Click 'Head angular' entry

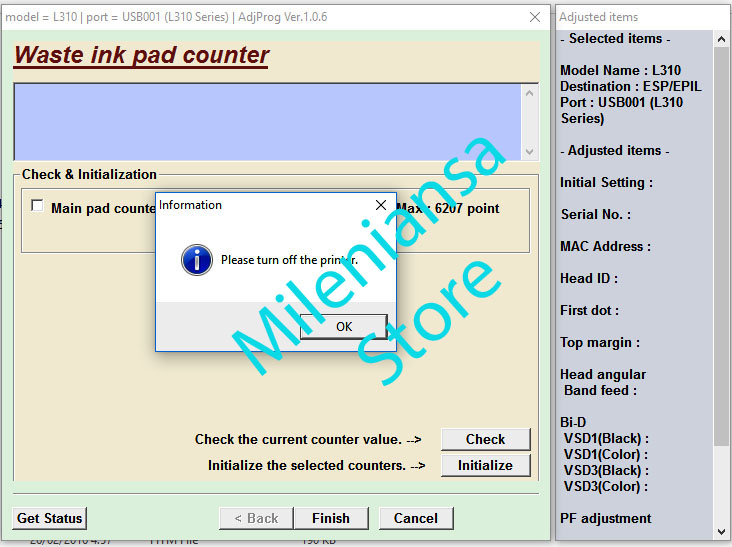click(x=603, y=374)
